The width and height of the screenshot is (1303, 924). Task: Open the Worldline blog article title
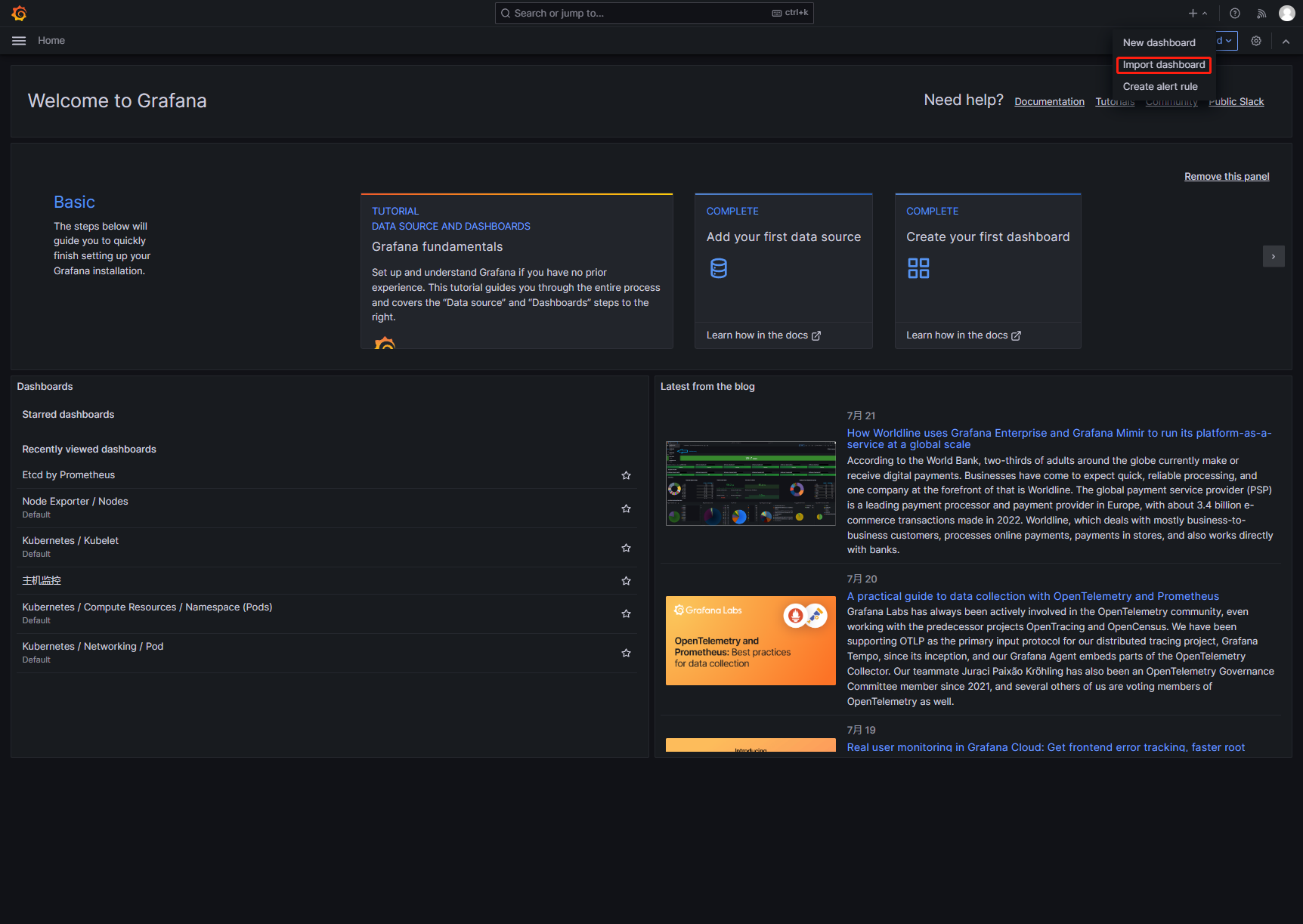[x=1059, y=439]
